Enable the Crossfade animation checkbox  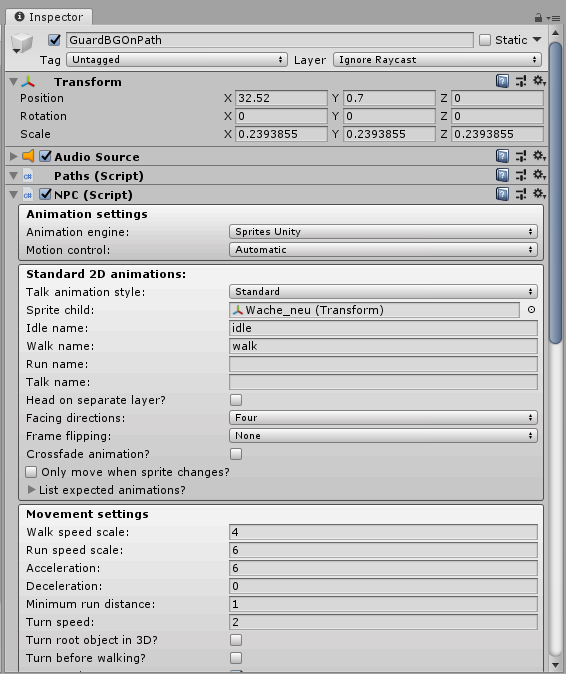236,454
